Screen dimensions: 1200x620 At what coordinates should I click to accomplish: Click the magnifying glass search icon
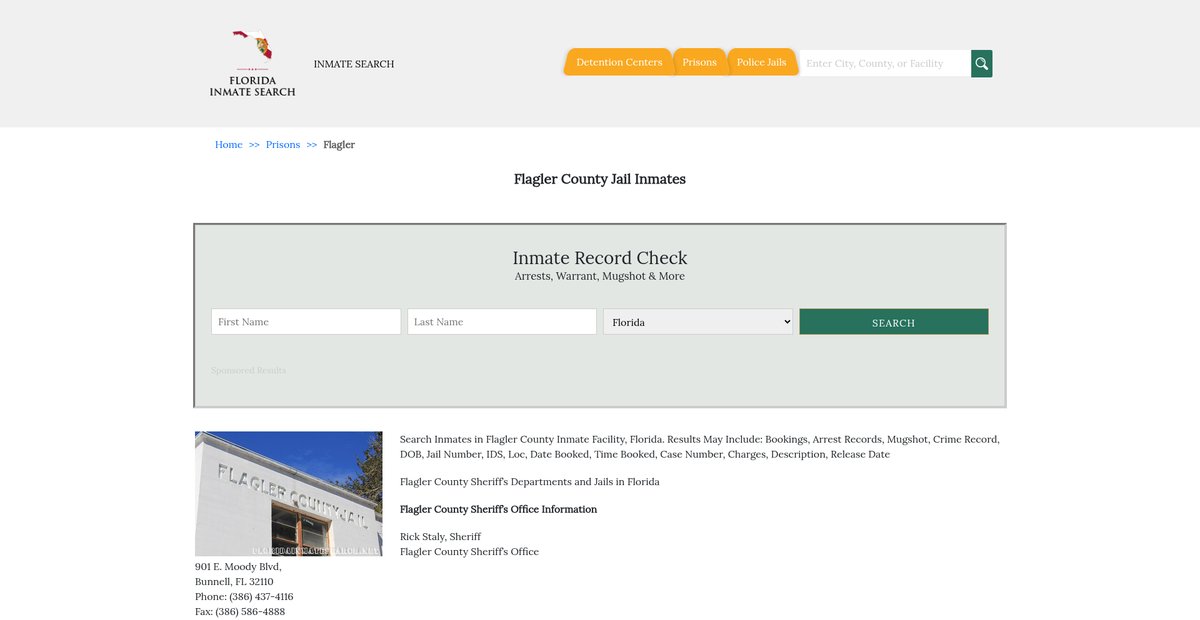pos(982,63)
